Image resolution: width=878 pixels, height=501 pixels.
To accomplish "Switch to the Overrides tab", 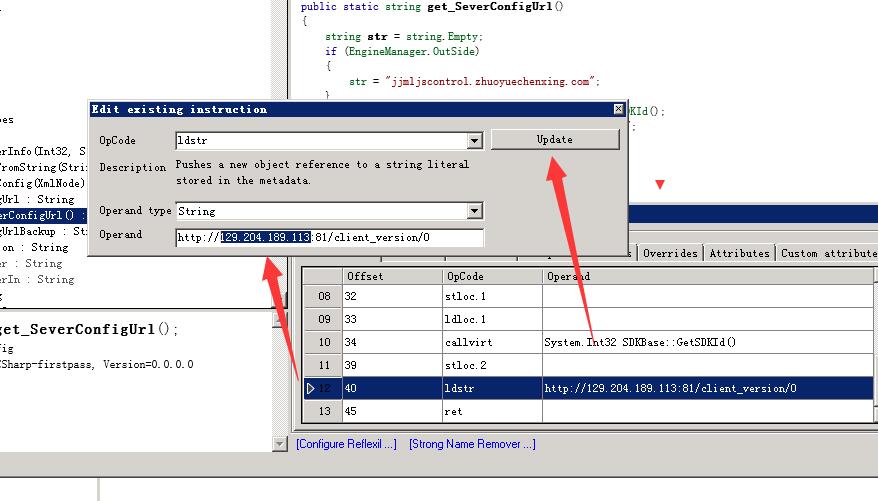I will 670,253.
